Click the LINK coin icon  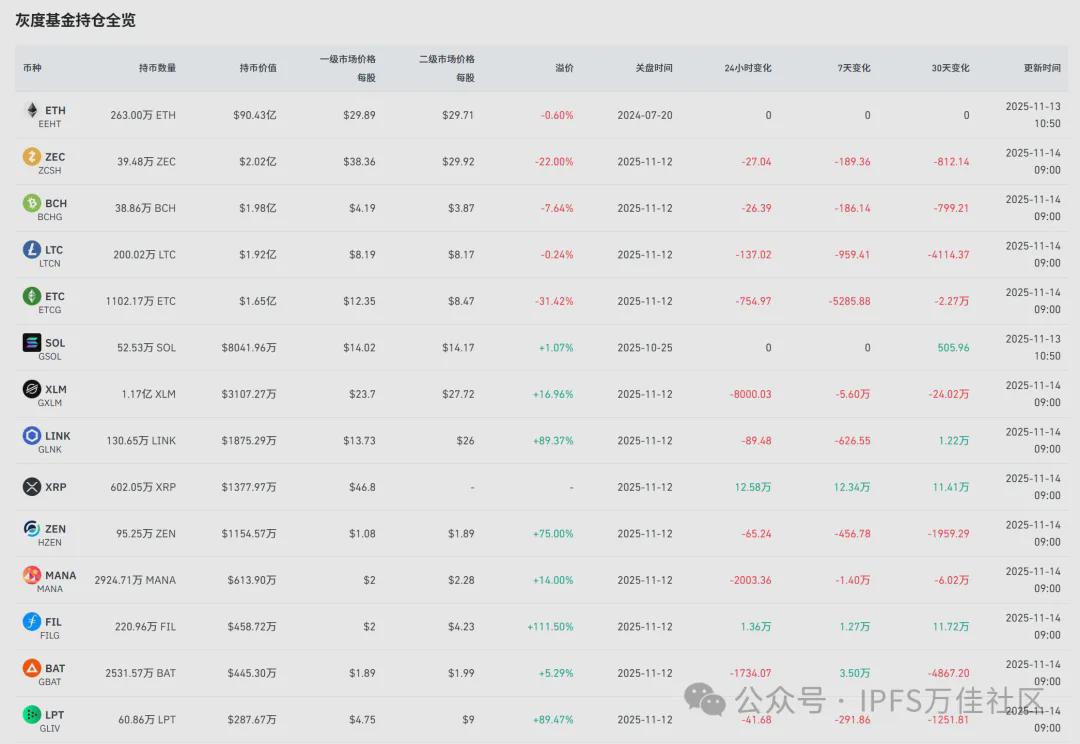[32, 436]
